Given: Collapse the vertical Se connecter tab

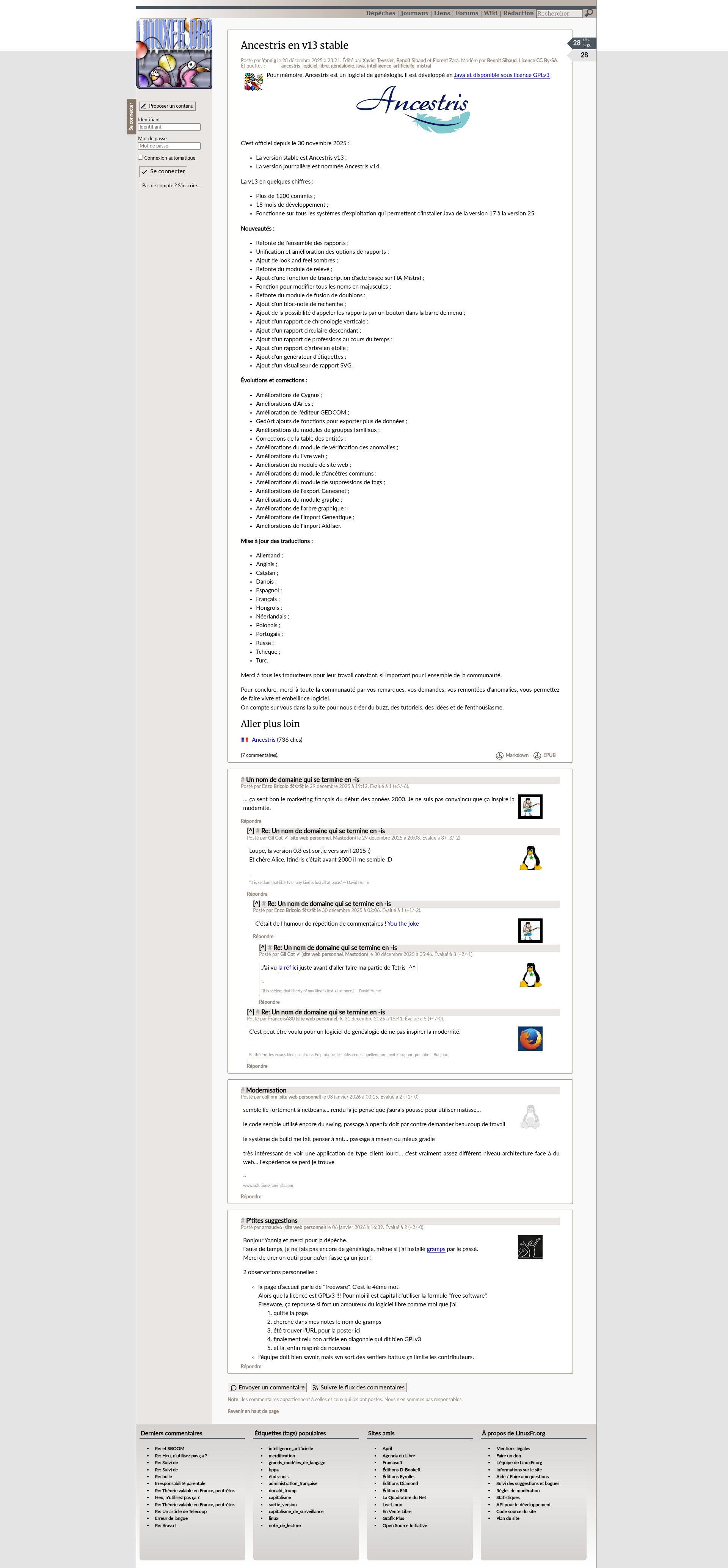Looking at the screenshot, I should point(131,116).
